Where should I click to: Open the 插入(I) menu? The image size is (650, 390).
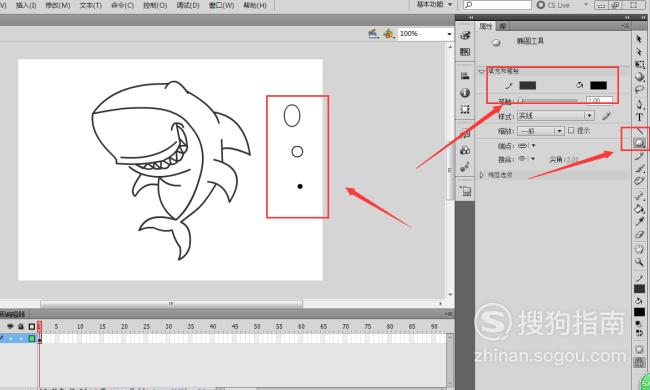click(x=26, y=5)
